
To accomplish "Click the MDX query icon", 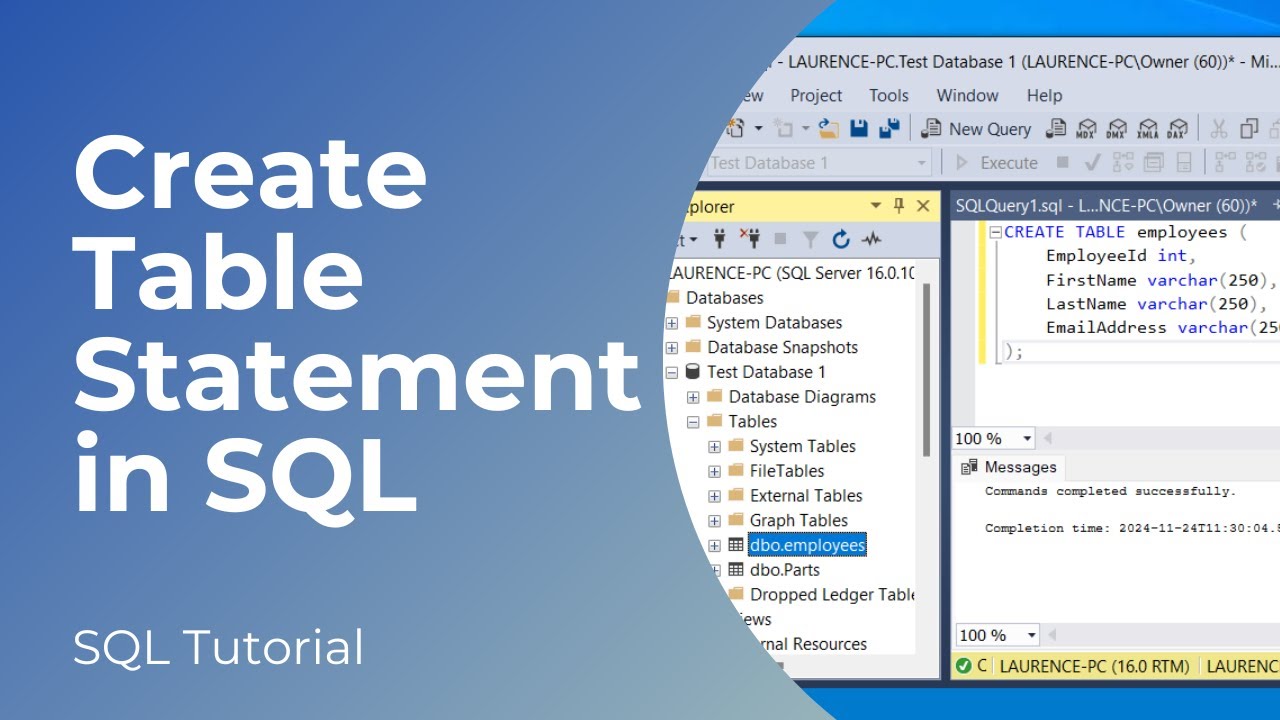I will [x=1086, y=128].
